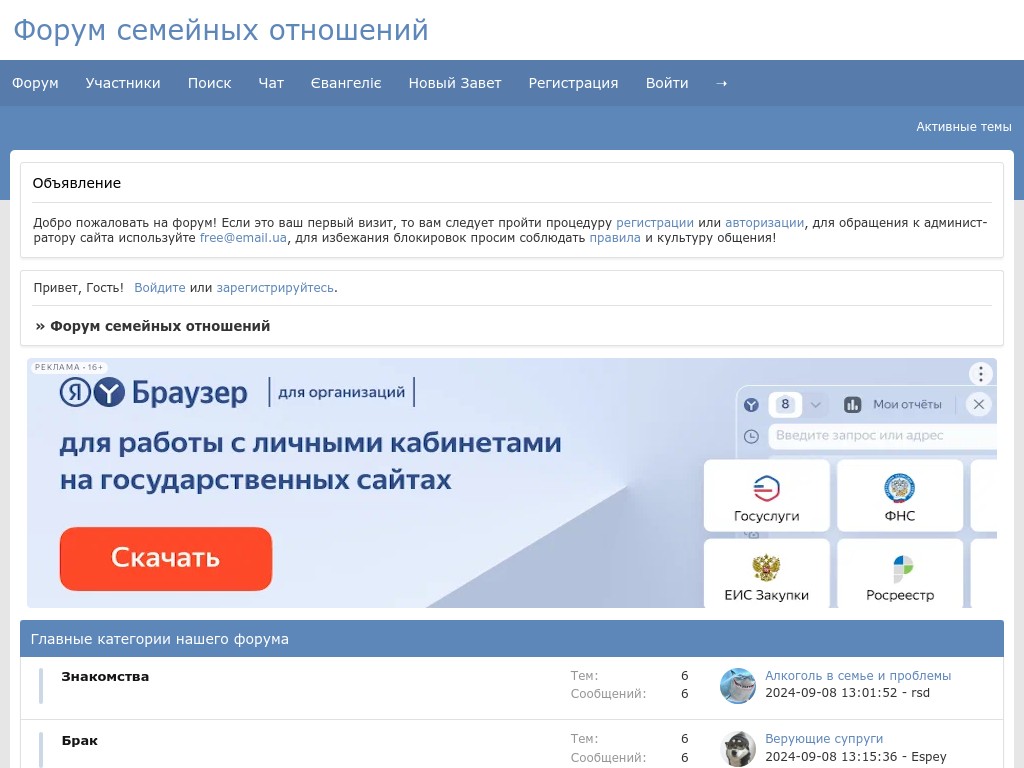Click the free@email.ua email link
Screen dimensions: 1024x768
pos(243,238)
